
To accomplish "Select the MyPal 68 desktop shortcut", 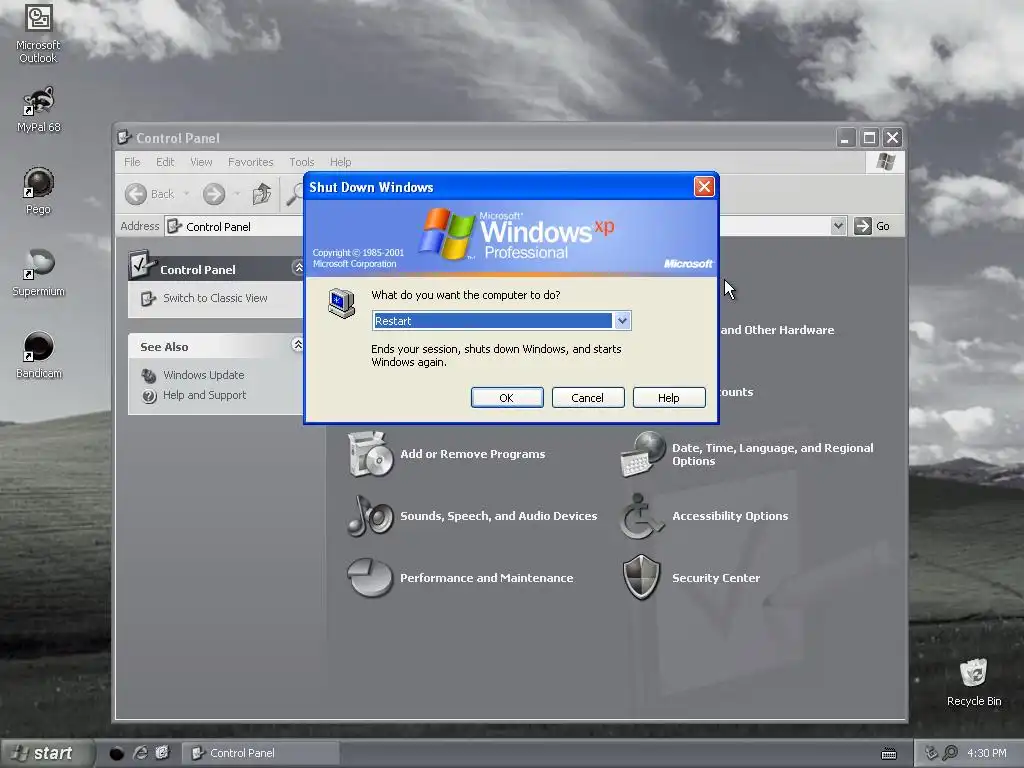I will point(38,110).
